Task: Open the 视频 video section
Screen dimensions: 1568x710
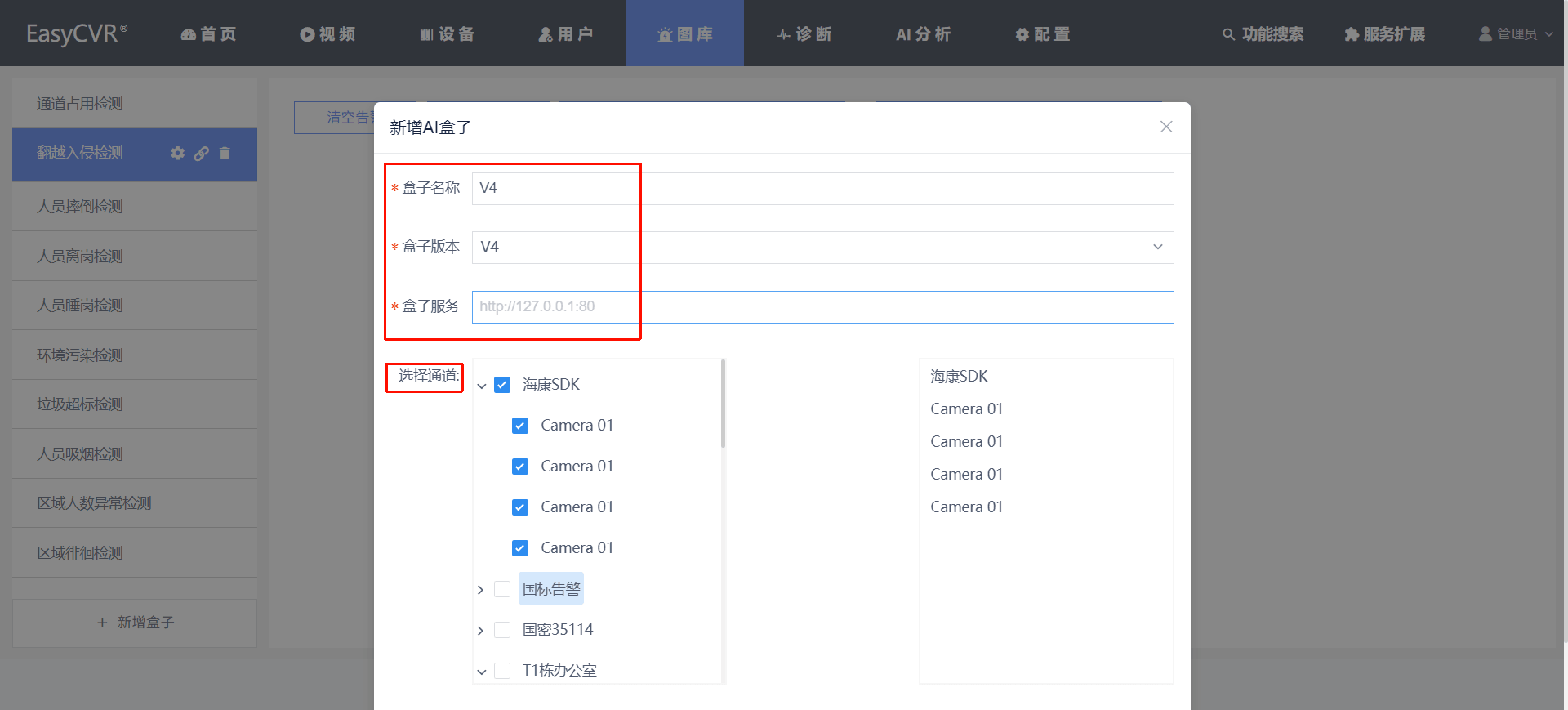Action: (327, 34)
